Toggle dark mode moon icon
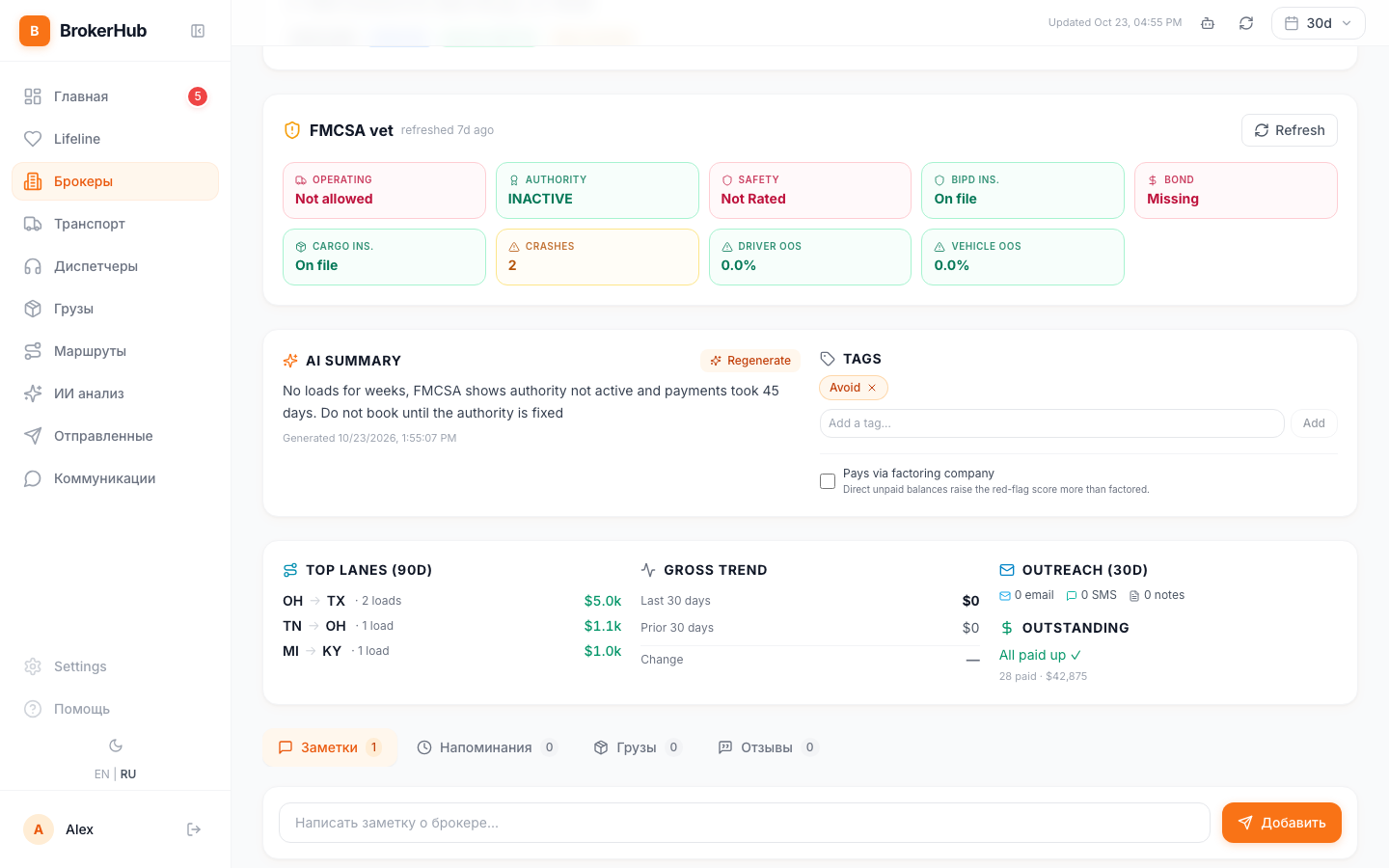The height and width of the screenshot is (868, 1389). coord(116,746)
